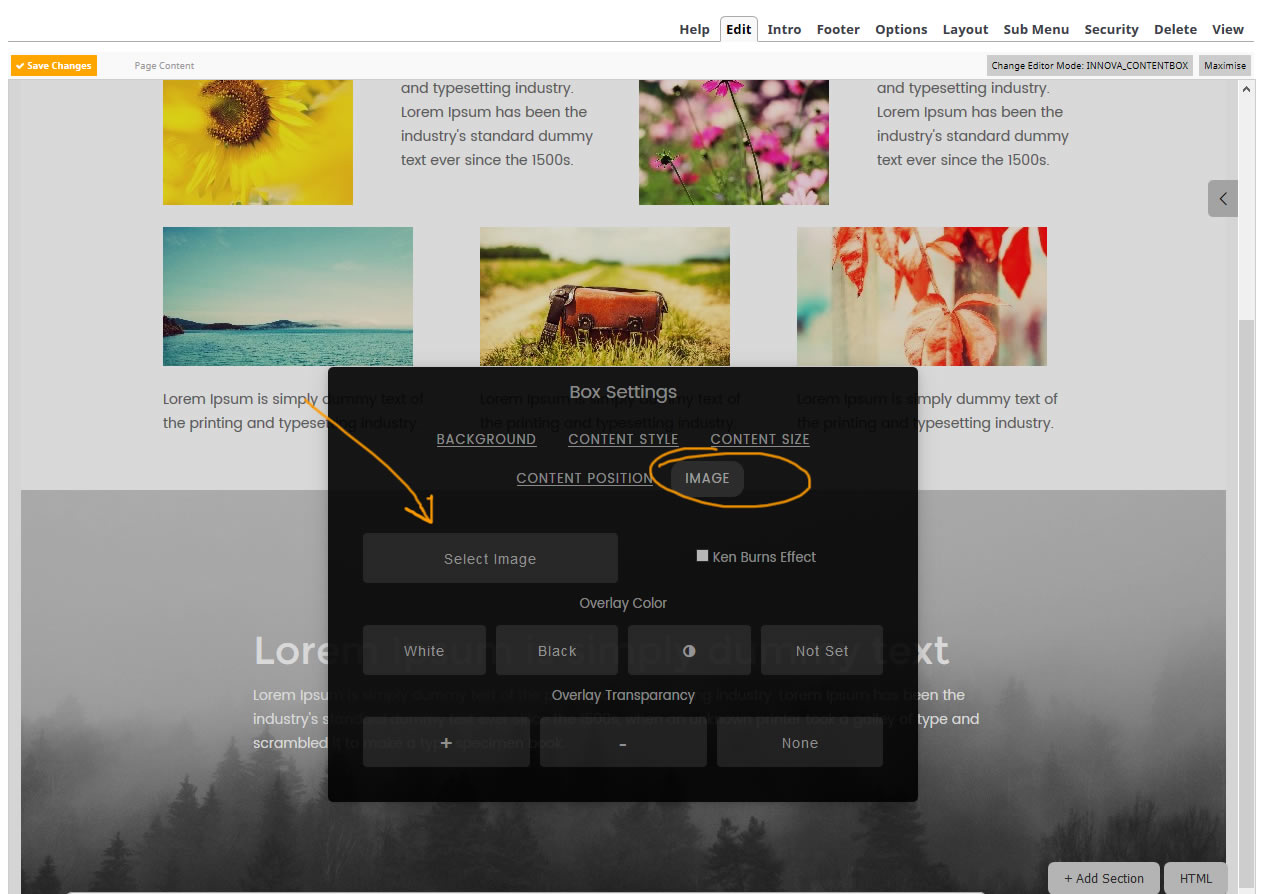The image size is (1262, 894).
Task: Open the BACKGROUND tab in Box Settings
Action: (486, 439)
